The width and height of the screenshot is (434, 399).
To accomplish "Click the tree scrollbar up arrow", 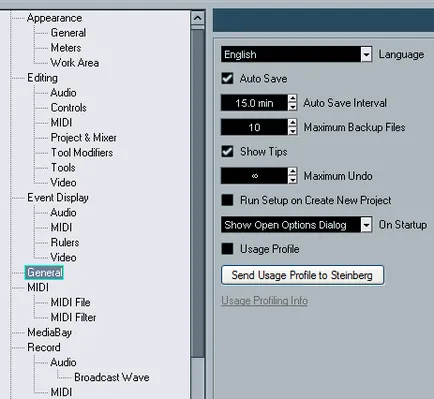I will (x=198, y=18).
